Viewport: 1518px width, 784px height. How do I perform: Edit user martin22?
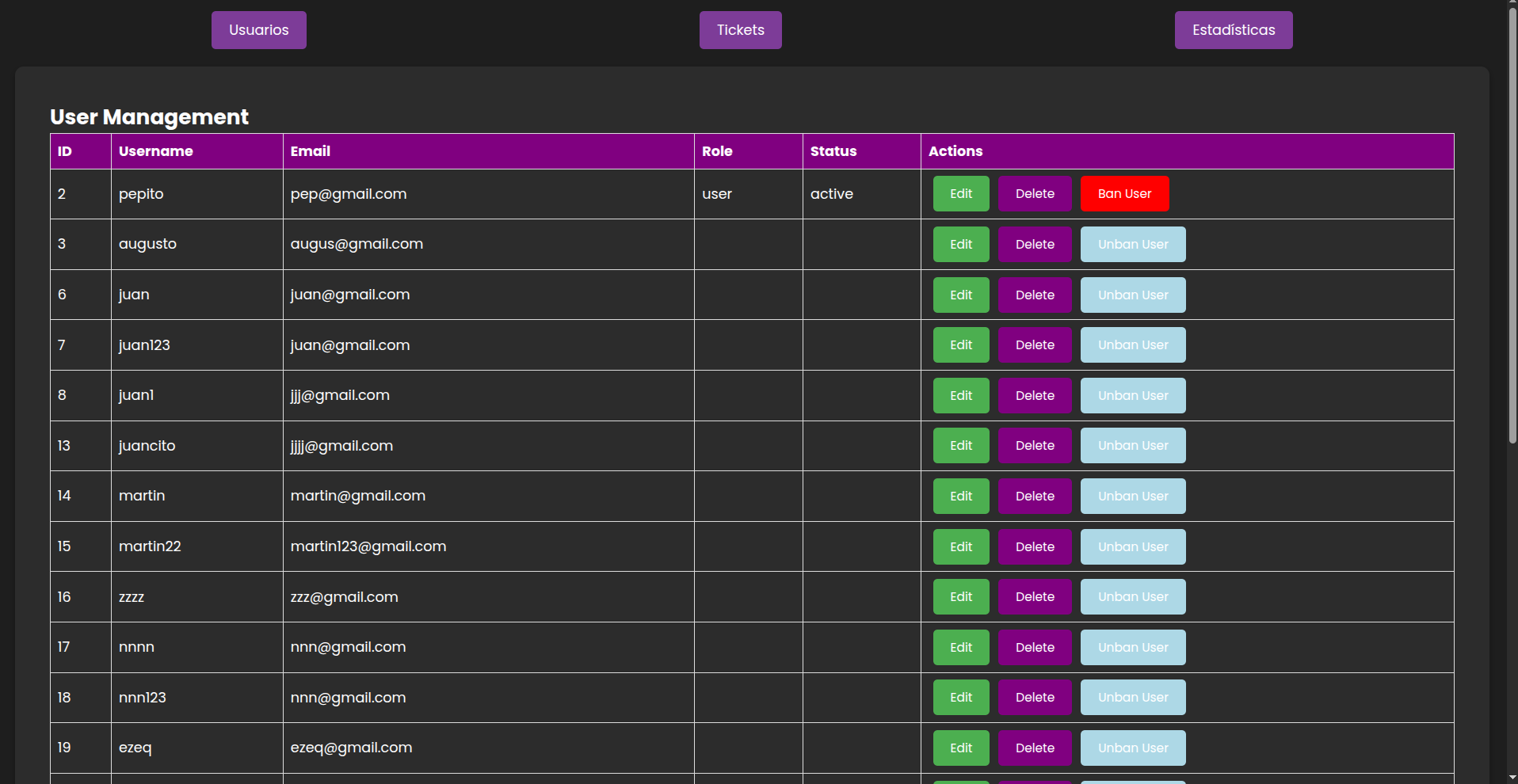pyautogui.click(x=961, y=546)
